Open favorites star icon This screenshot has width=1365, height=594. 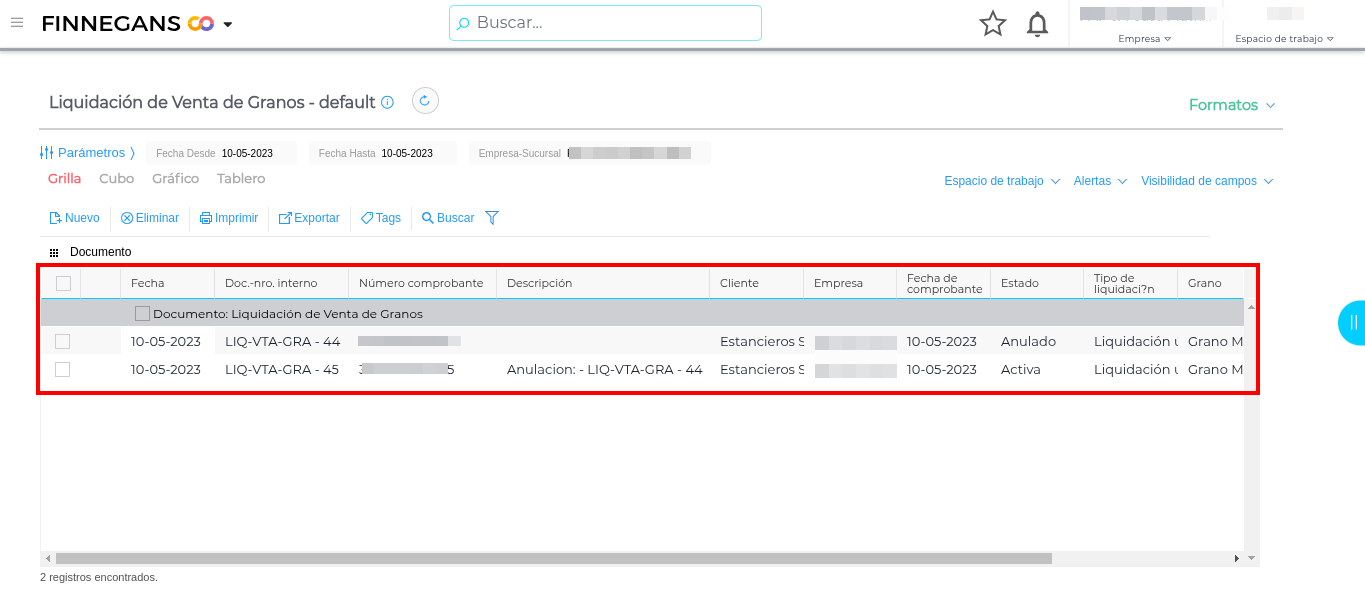point(993,24)
